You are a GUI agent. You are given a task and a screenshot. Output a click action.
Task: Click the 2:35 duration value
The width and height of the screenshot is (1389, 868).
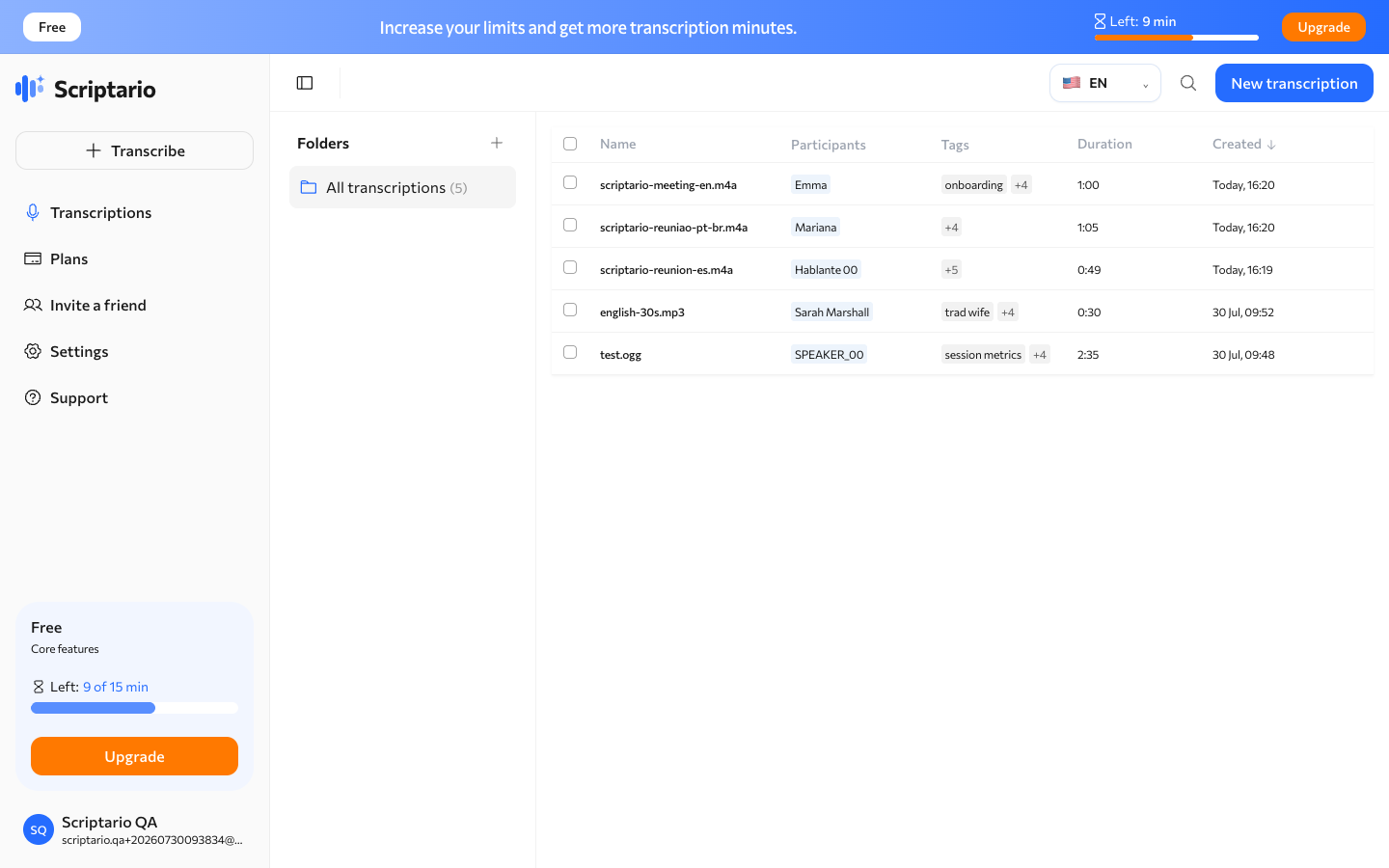point(1088,355)
